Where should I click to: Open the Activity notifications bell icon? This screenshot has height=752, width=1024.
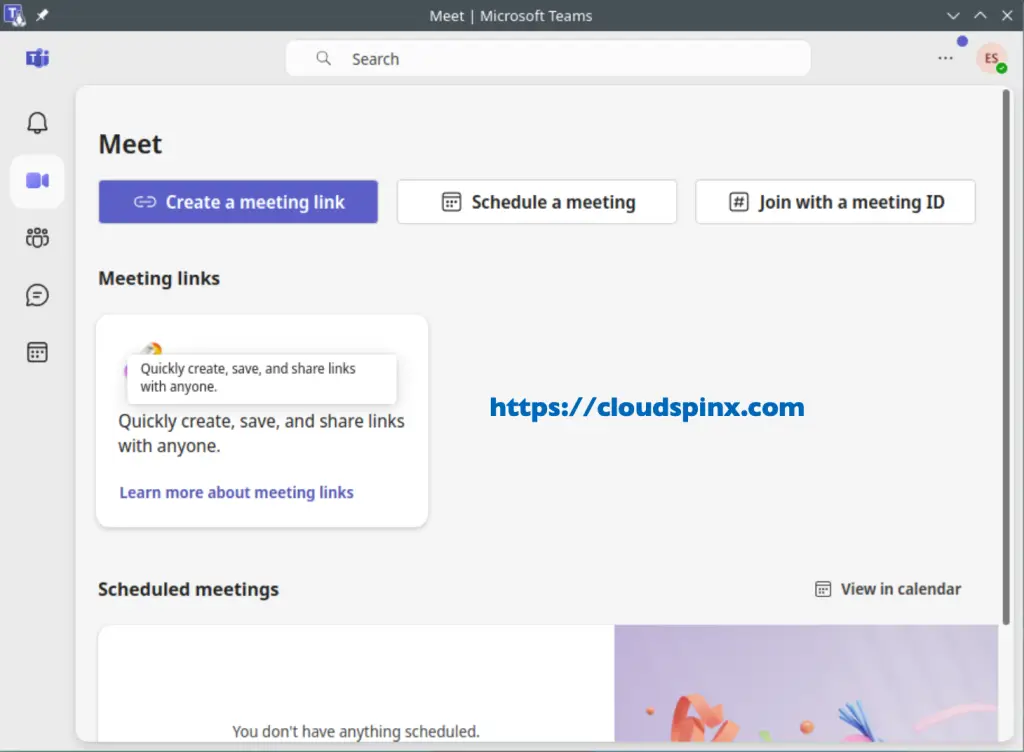[37, 122]
